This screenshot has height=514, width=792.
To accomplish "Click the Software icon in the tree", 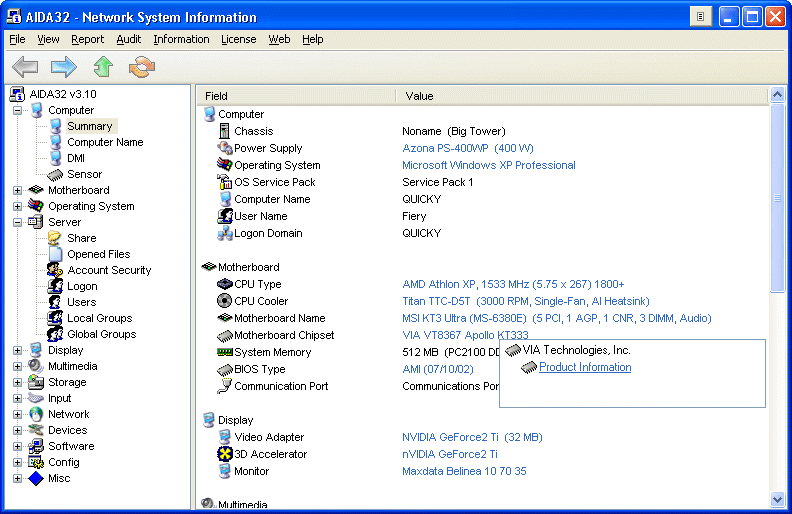I will tap(36, 446).
